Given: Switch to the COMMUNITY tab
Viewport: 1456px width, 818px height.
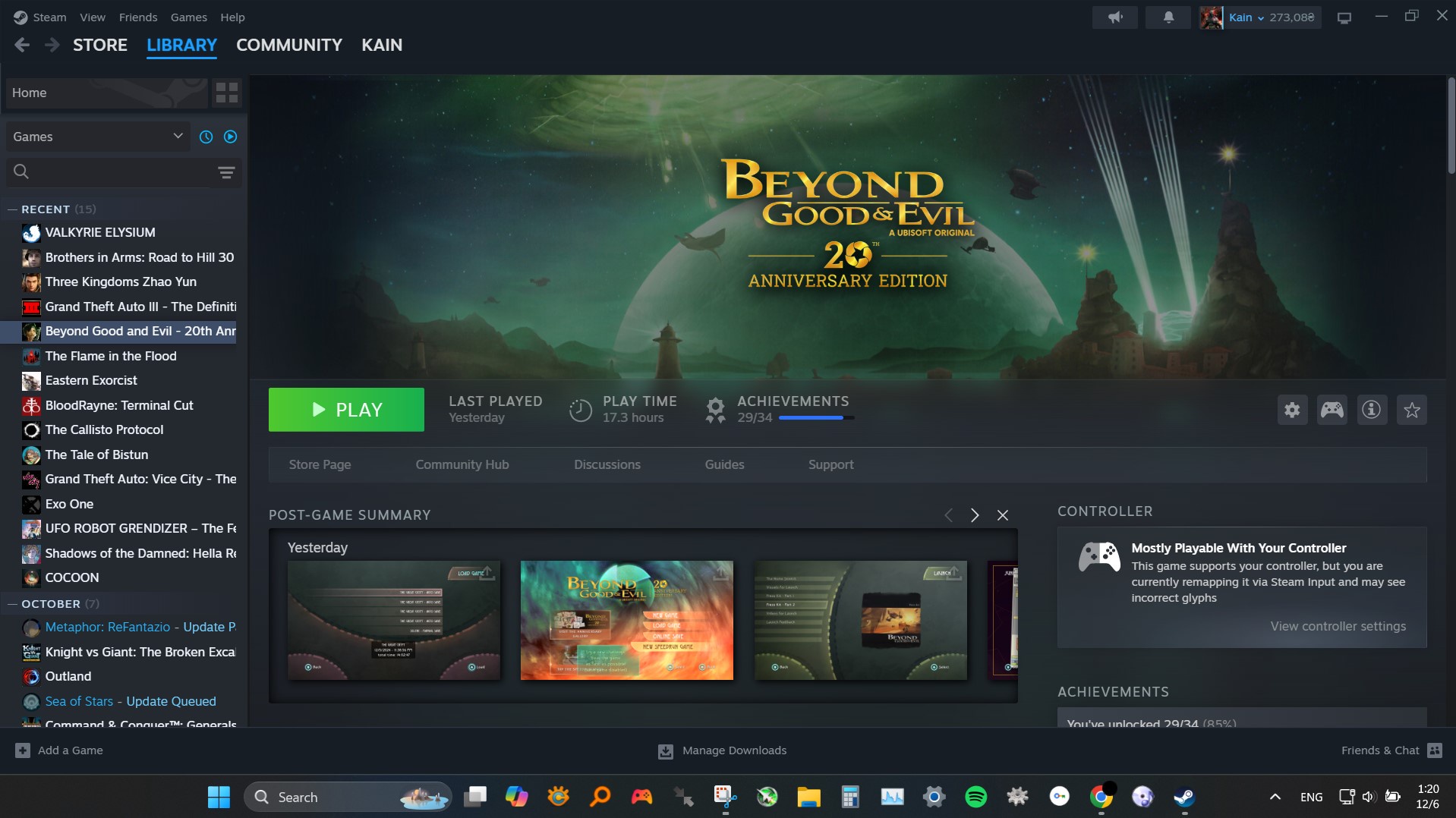Looking at the screenshot, I should coord(289,45).
